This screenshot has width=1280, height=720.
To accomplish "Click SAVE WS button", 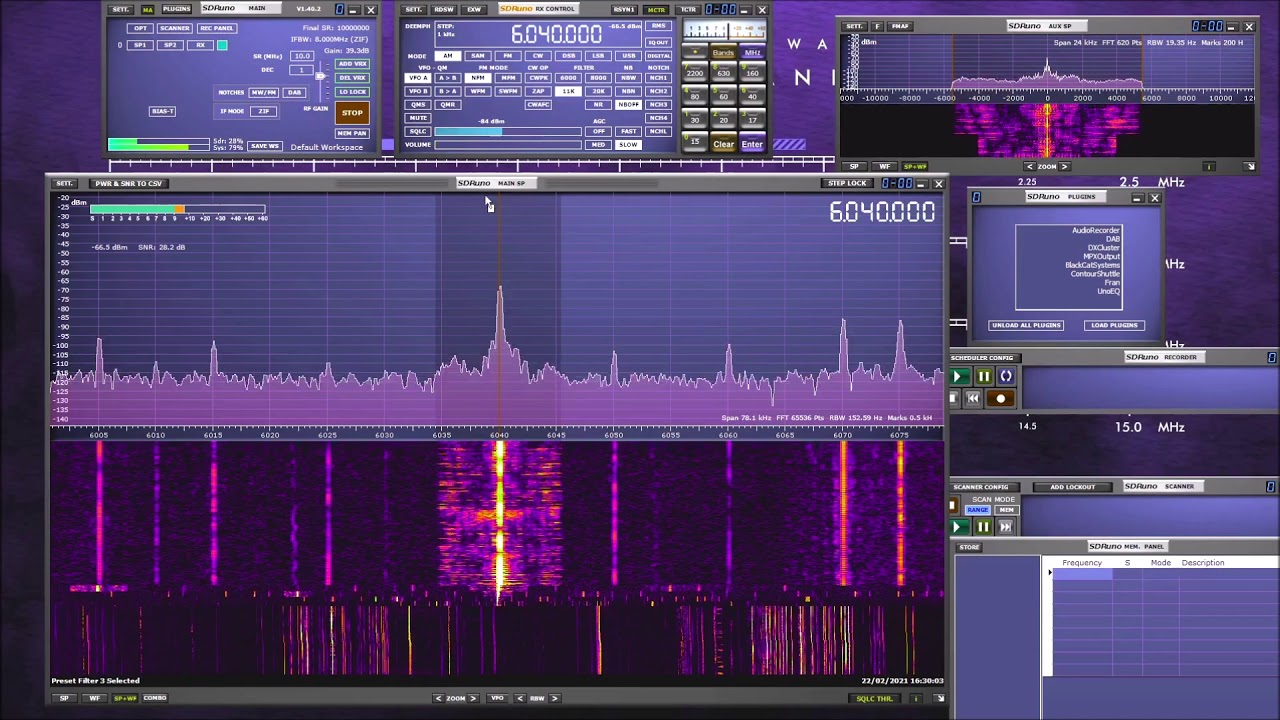I will point(265,146).
